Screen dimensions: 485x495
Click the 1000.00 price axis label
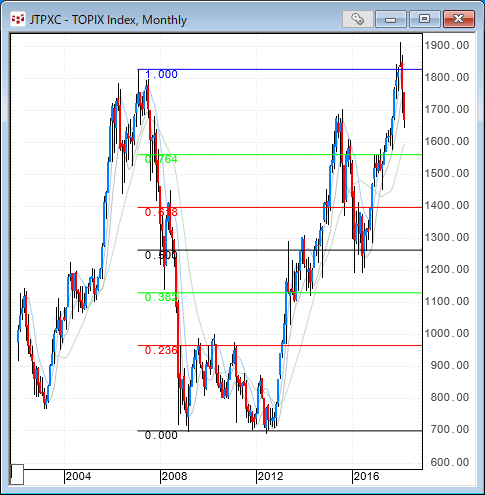click(447, 333)
